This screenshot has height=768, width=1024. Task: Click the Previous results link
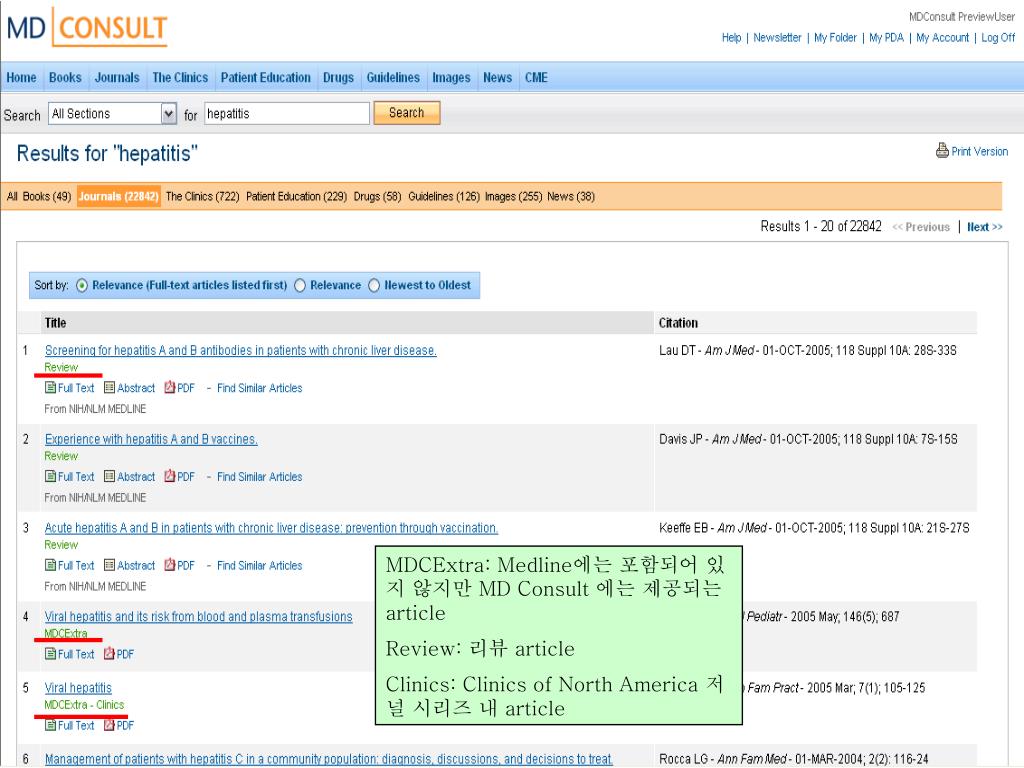click(x=921, y=227)
